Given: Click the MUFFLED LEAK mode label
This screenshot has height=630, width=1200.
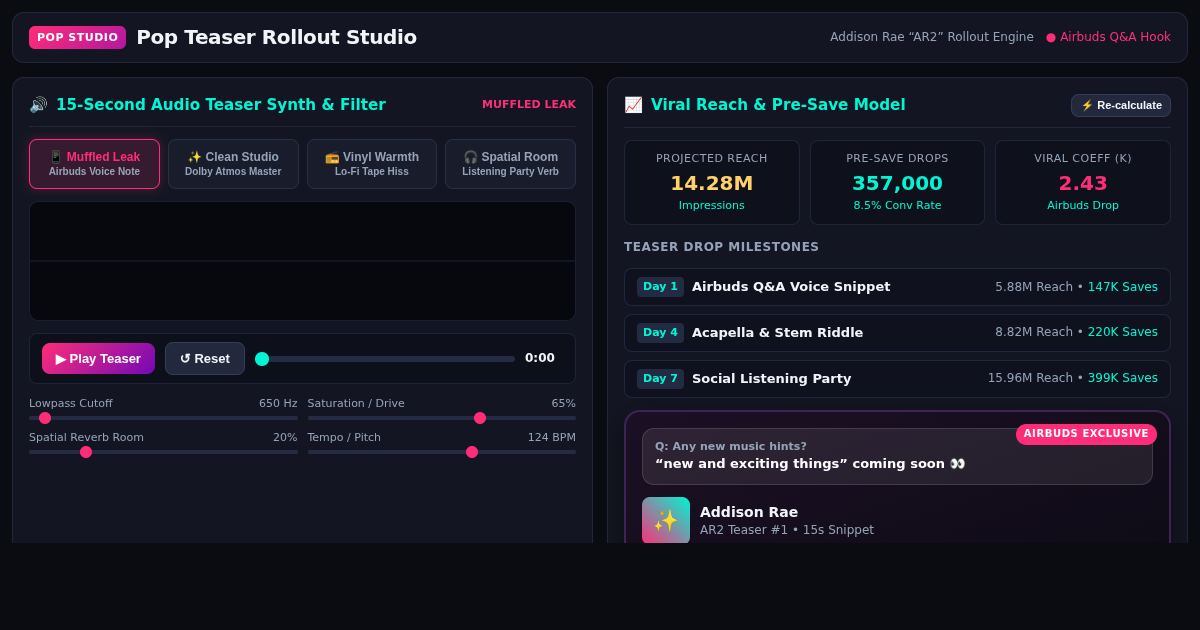Looking at the screenshot, I should pos(529,105).
